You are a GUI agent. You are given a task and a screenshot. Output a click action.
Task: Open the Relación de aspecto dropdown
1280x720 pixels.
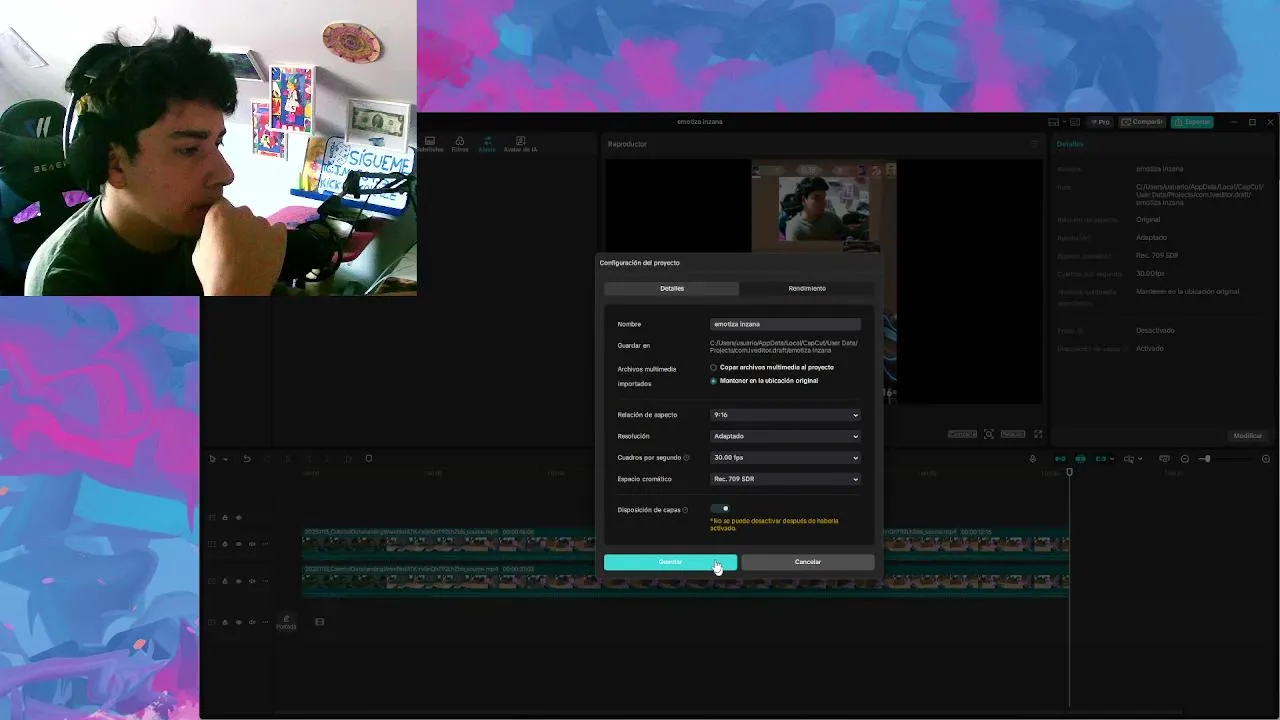[x=785, y=415]
